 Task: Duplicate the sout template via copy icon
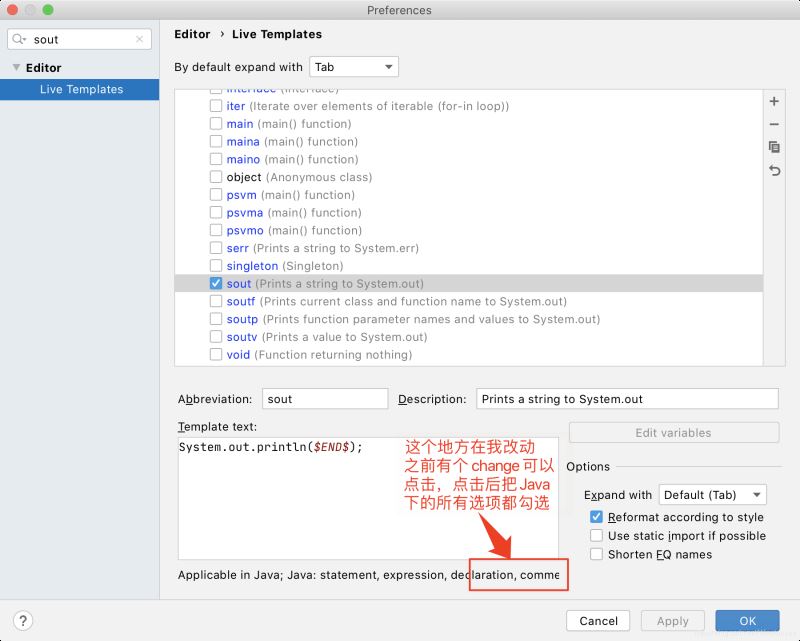coord(774,148)
